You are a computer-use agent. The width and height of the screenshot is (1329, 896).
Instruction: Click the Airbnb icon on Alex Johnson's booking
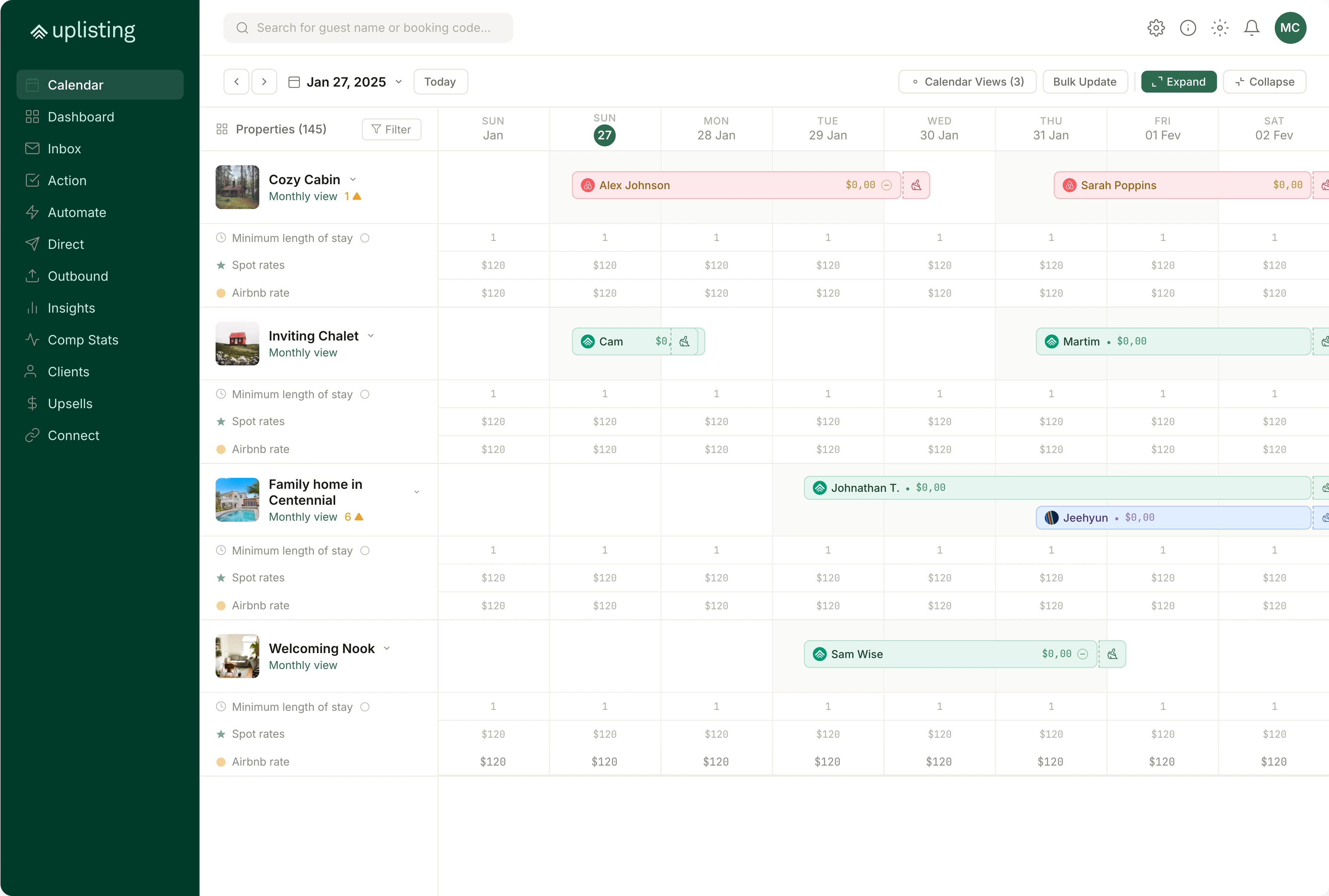[x=587, y=185]
